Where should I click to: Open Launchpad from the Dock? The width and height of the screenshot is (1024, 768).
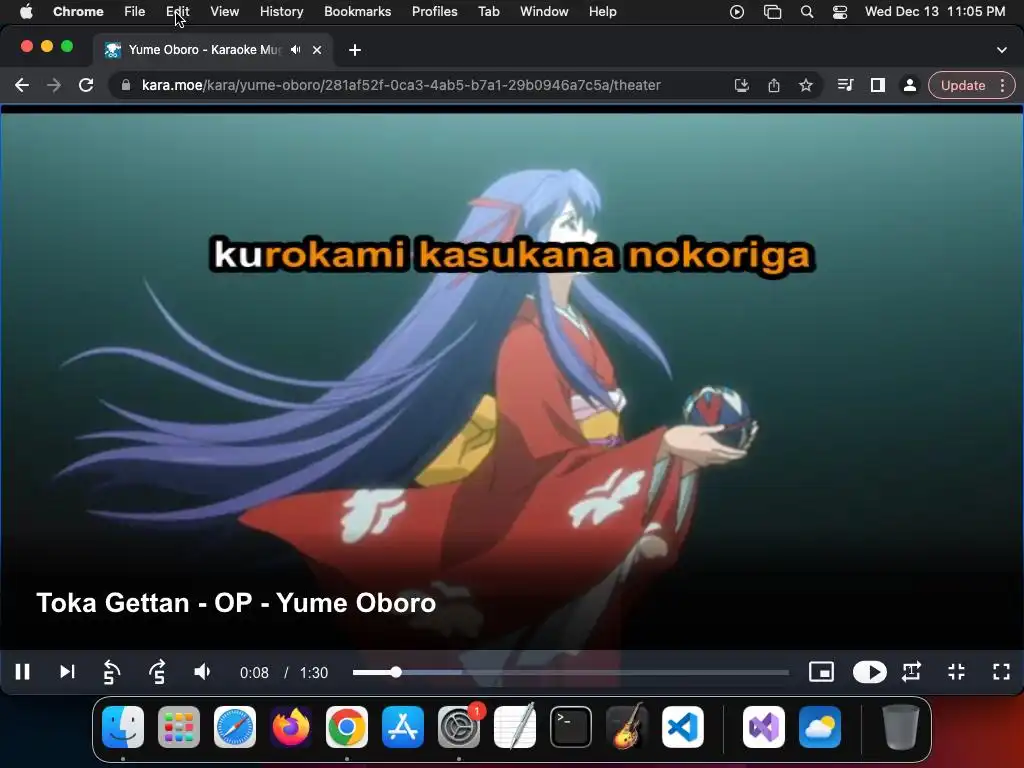click(x=179, y=727)
